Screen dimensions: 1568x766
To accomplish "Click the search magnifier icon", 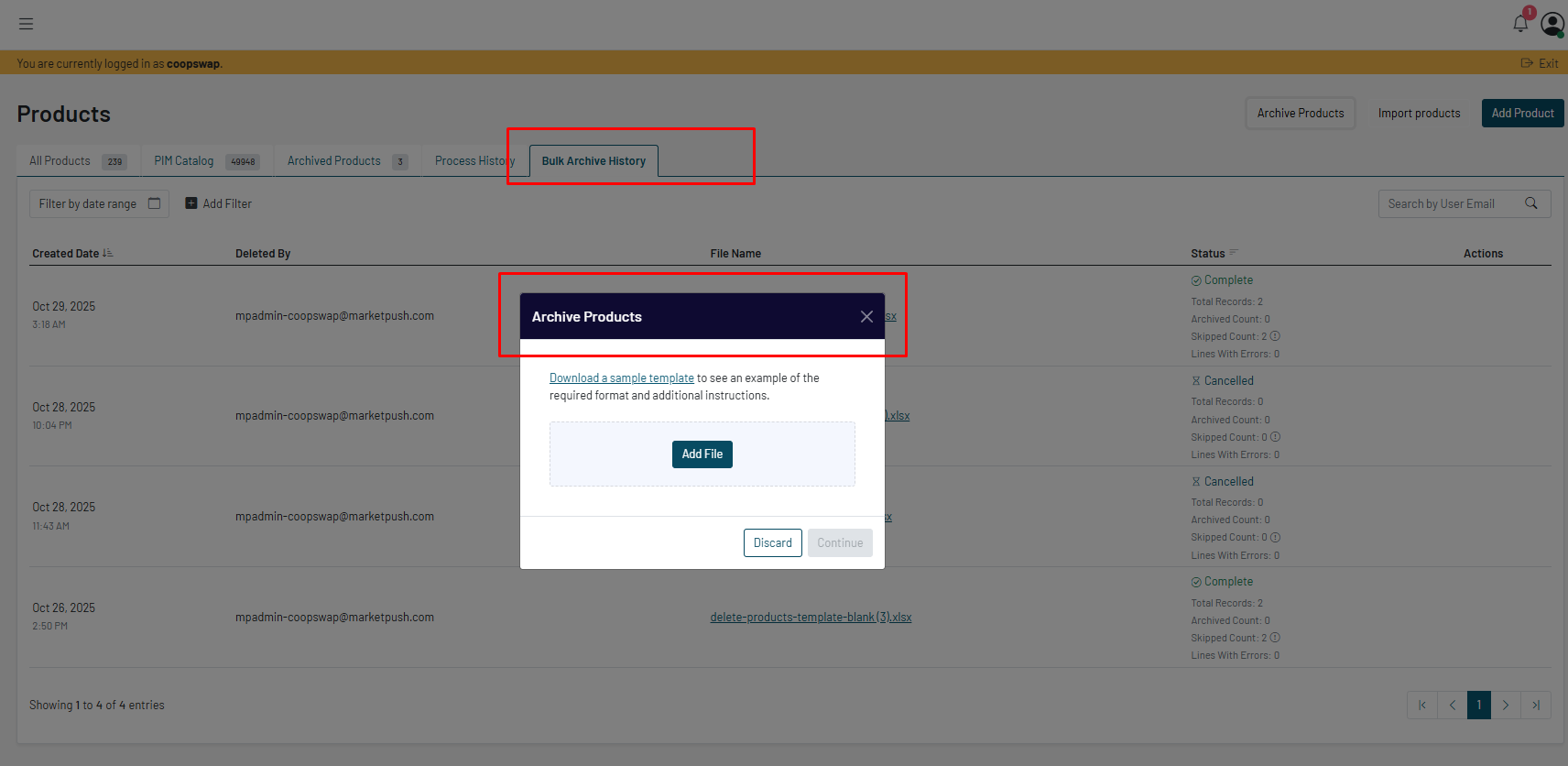I will point(1530,203).
